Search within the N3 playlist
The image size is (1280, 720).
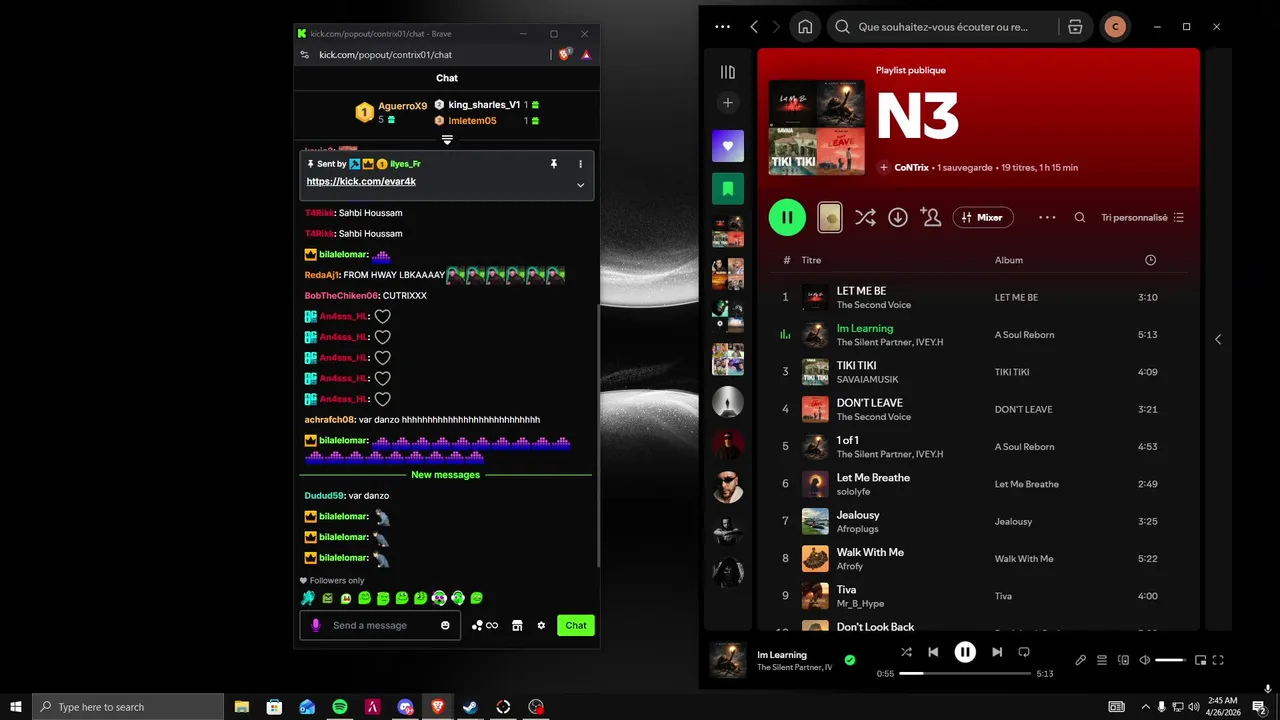pos(1080,217)
